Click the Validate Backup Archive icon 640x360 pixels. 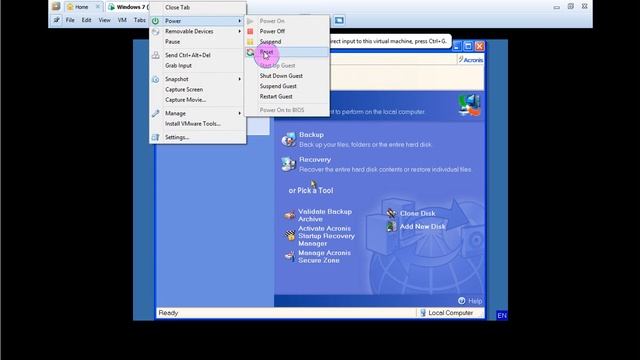[x=289, y=215]
